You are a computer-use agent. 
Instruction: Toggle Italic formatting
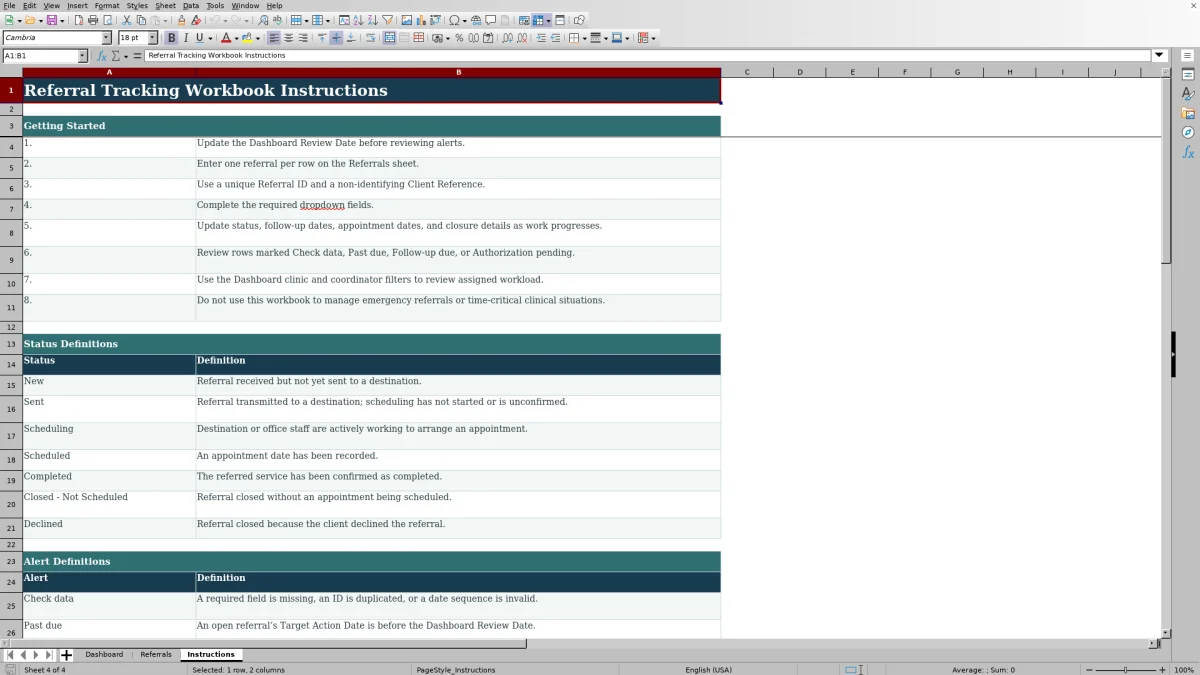pos(185,38)
